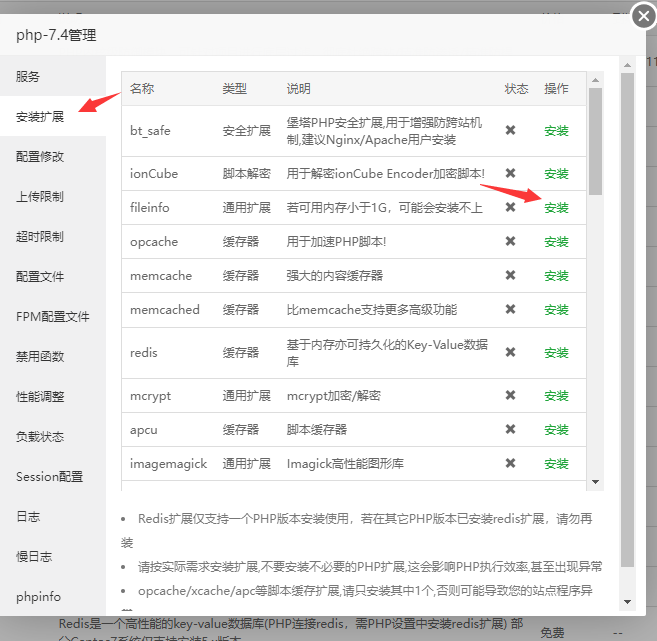
Task: Click the memcache status X icon
Action: pos(510,275)
